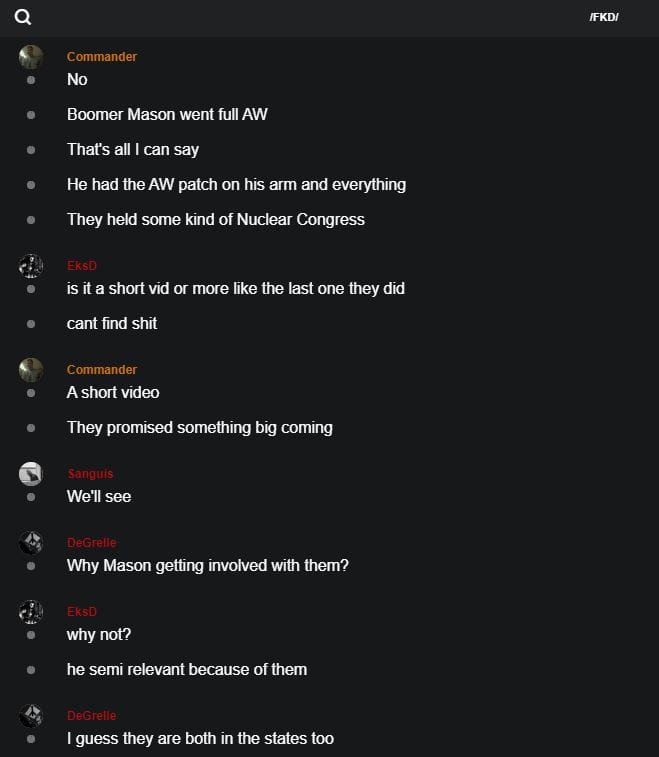
Task: Select the "They held some kind of Nuclear Congress" message
Action: [x=215, y=219]
